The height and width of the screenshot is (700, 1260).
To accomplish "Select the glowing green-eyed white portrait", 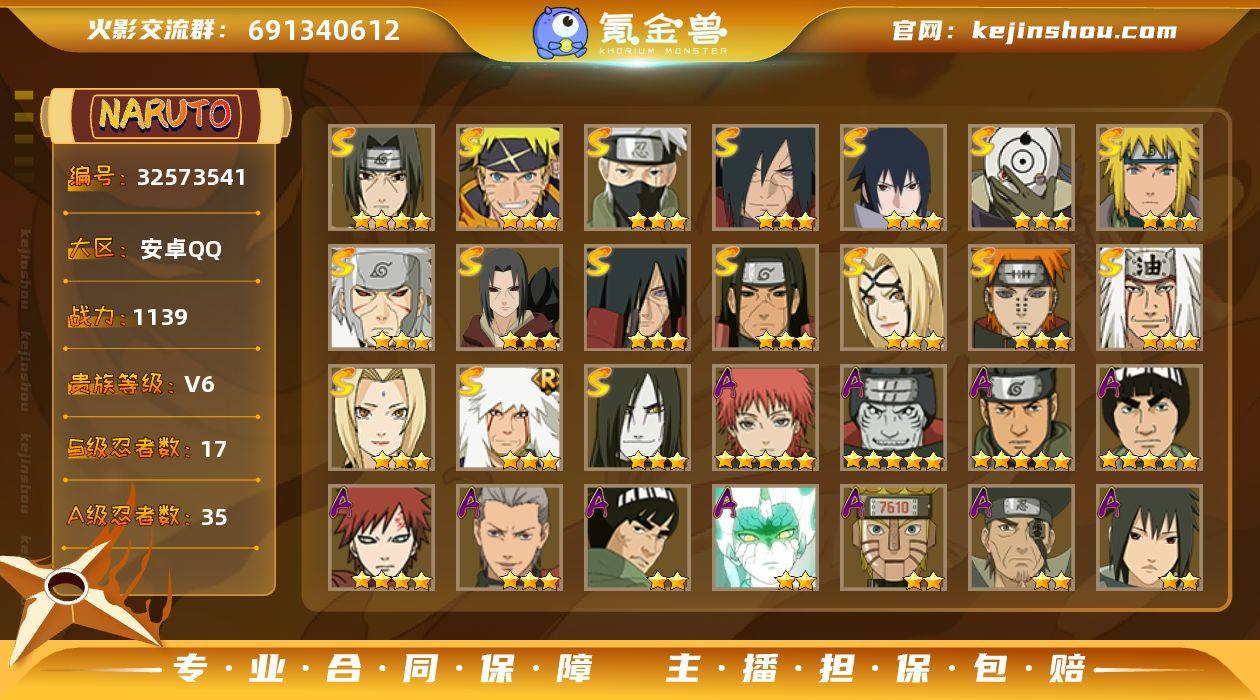I will point(765,537).
